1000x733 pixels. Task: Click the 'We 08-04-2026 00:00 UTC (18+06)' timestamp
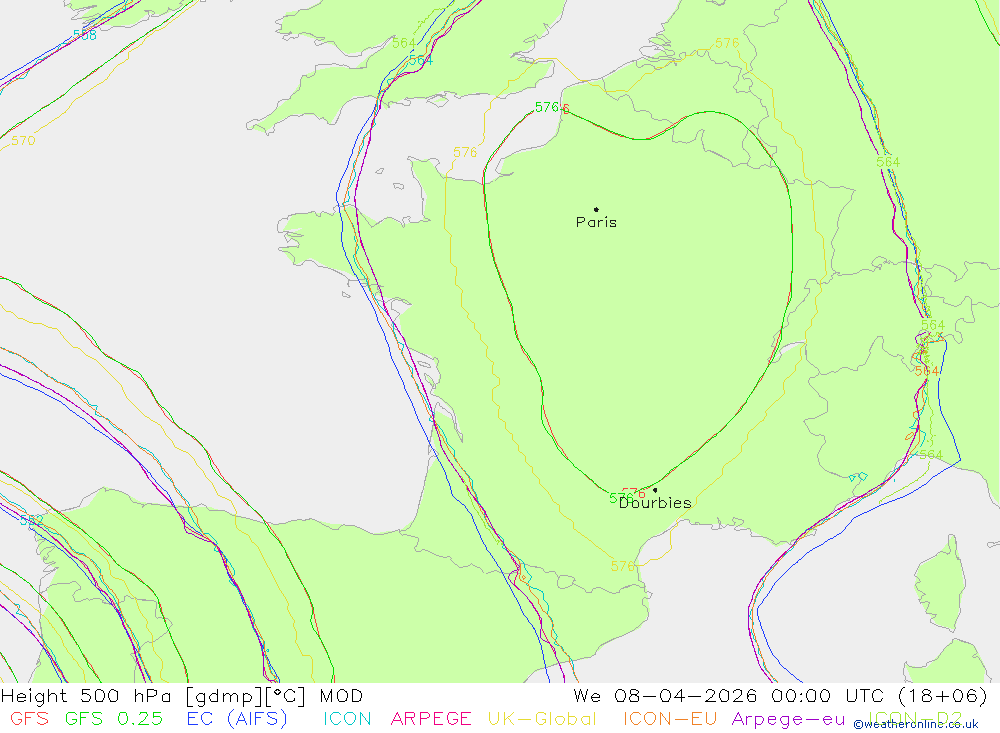point(780,695)
